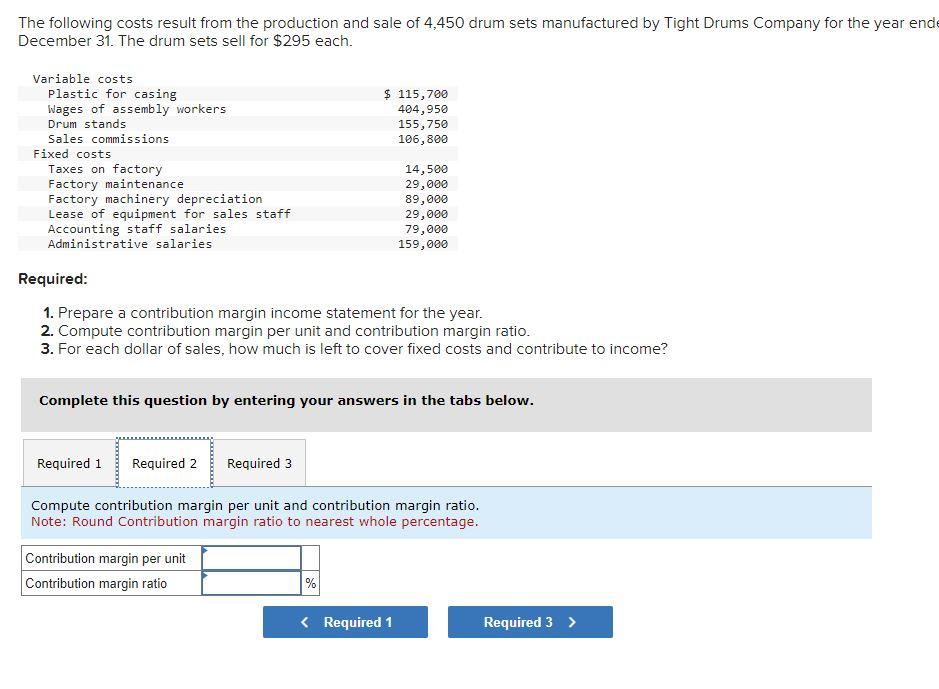939x689 pixels.
Task: Open the Required 3 tab
Action: [260, 462]
